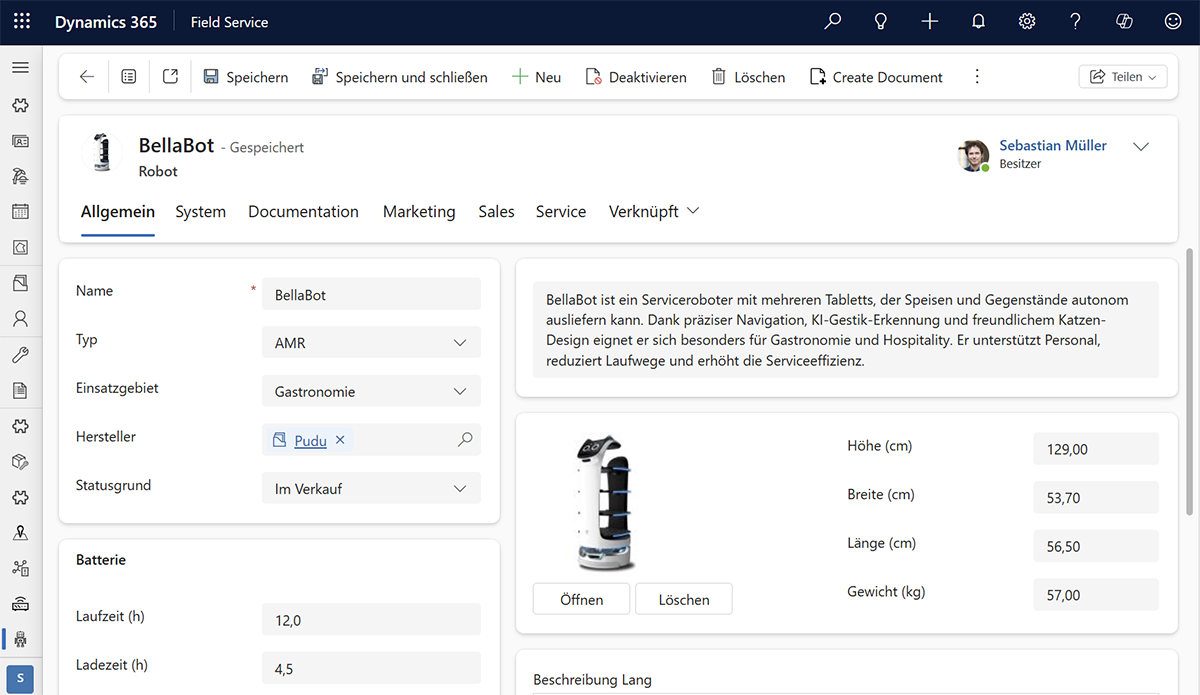Navigate back with the arrow icon

(86, 76)
